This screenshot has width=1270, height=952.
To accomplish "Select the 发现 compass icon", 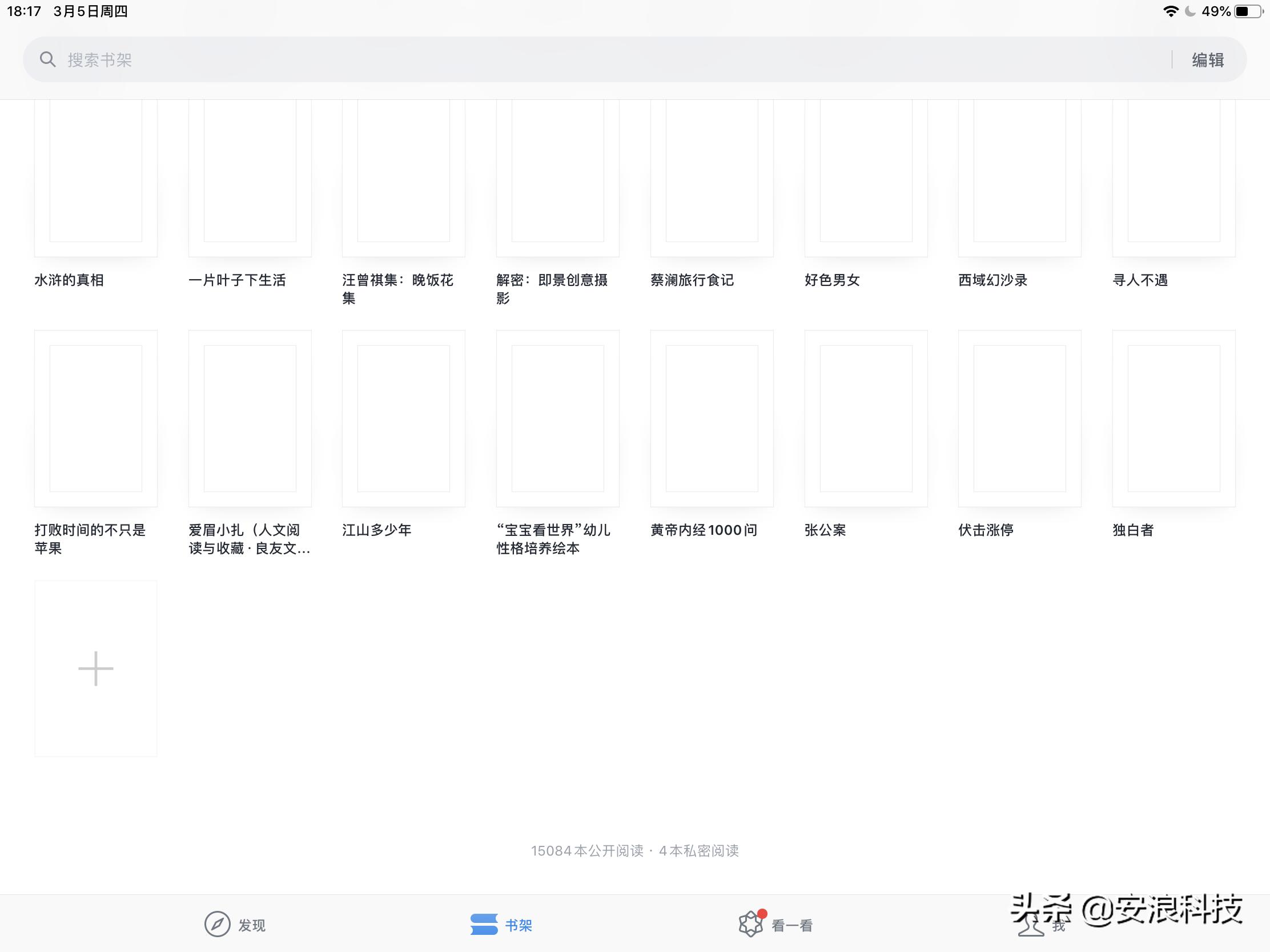I will click(x=218, y=925).
